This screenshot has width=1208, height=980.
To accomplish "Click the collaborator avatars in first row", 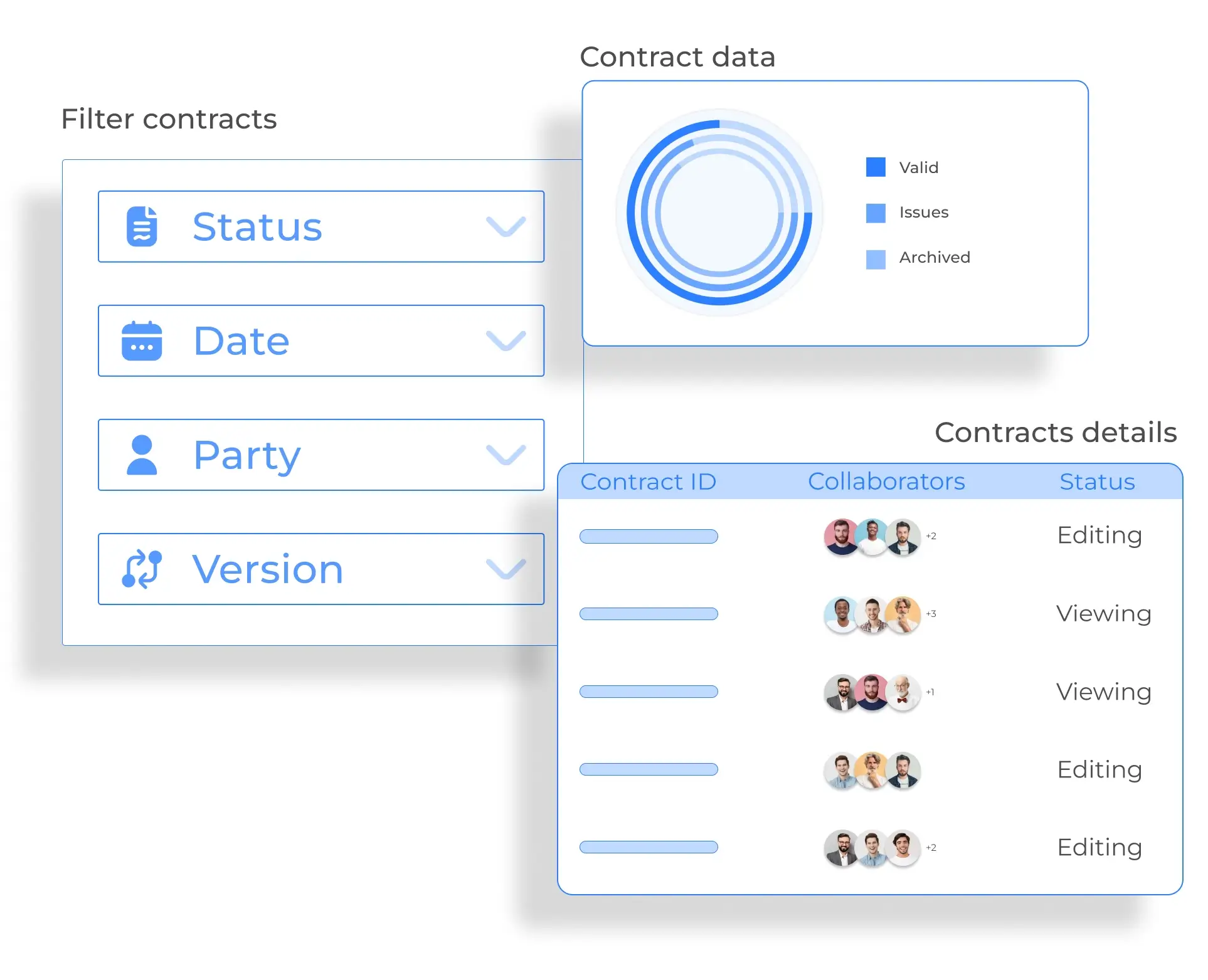I will (872, 537).
